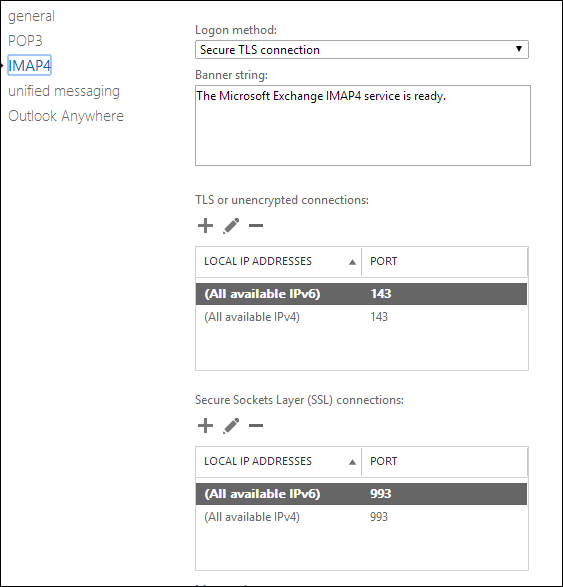Sort SSL list by Local IP Addresses arrow
This screenshot has width=563, height=587.
click(x=352, y=462)
